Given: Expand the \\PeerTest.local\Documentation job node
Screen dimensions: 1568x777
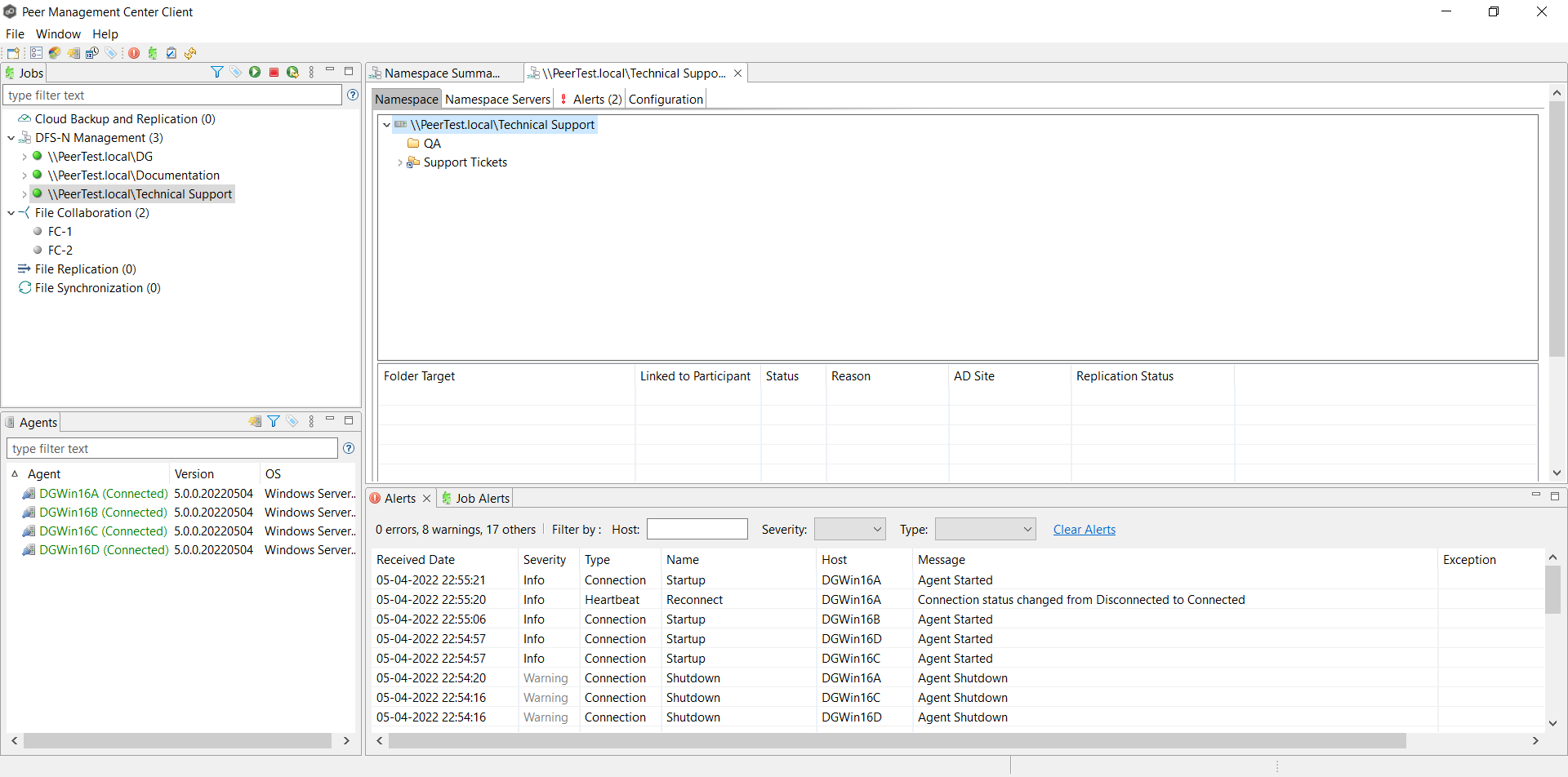Looking at the screenshot, I should (x=24, y=175).
